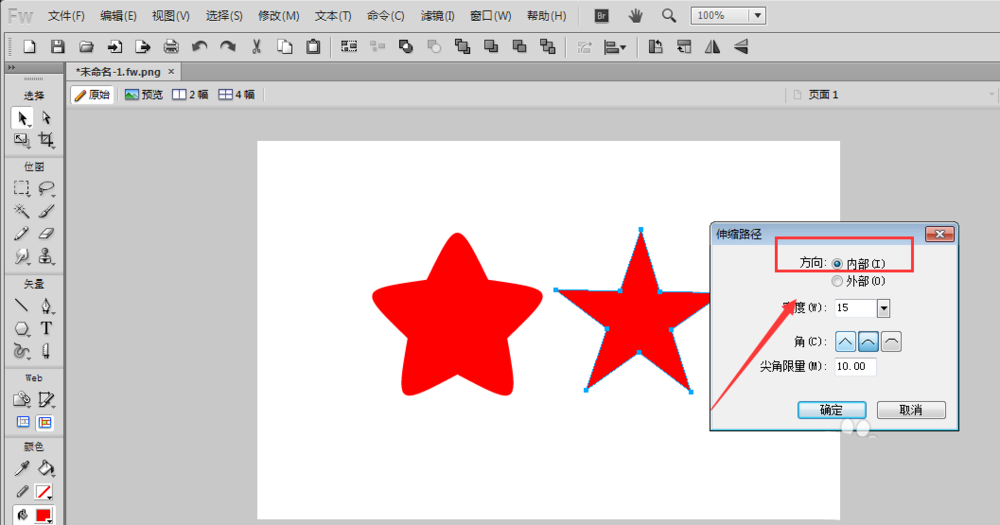
Task: Choose the Crop tool
Action: tap(46, 140)
